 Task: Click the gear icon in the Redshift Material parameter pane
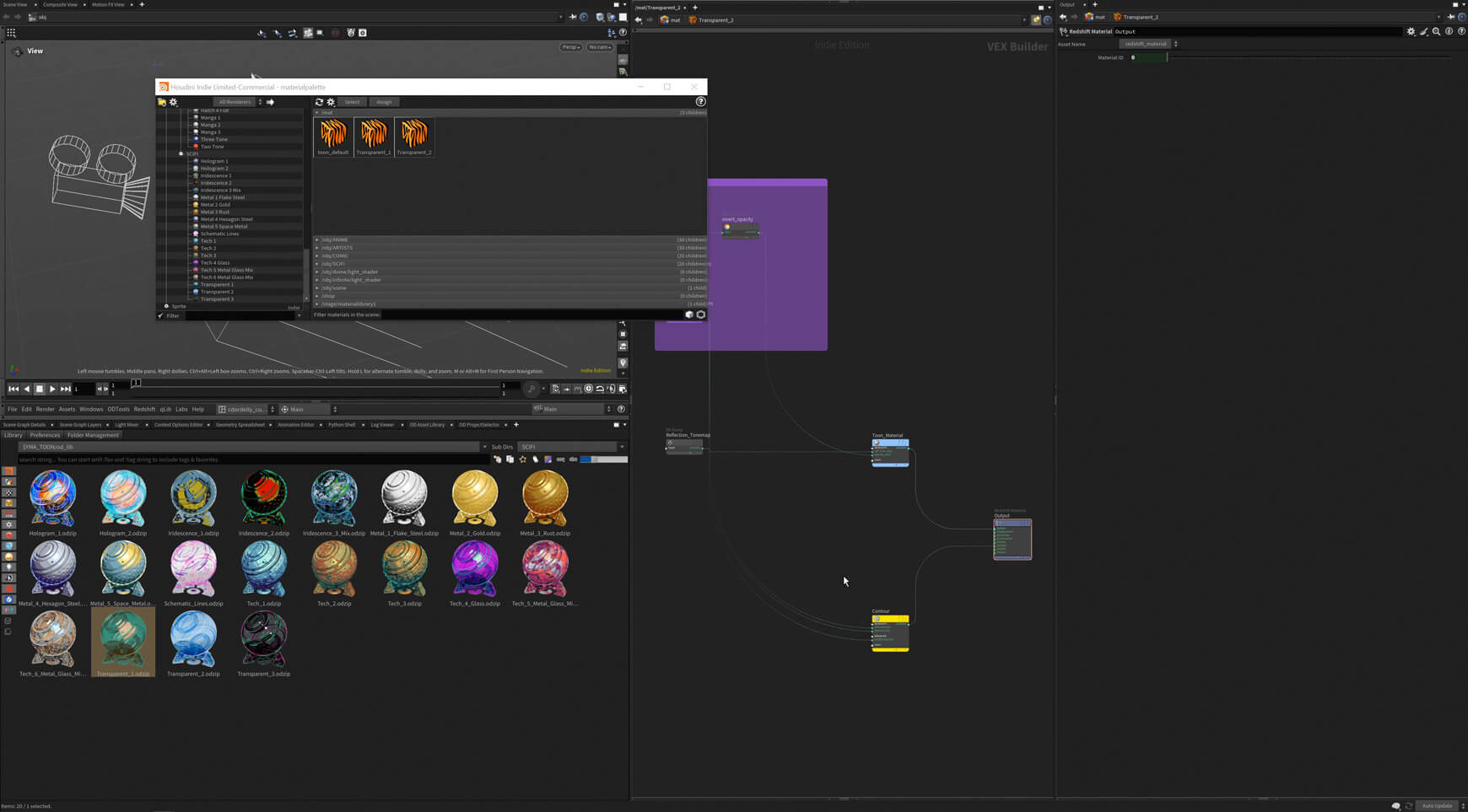click(1411, 31)
